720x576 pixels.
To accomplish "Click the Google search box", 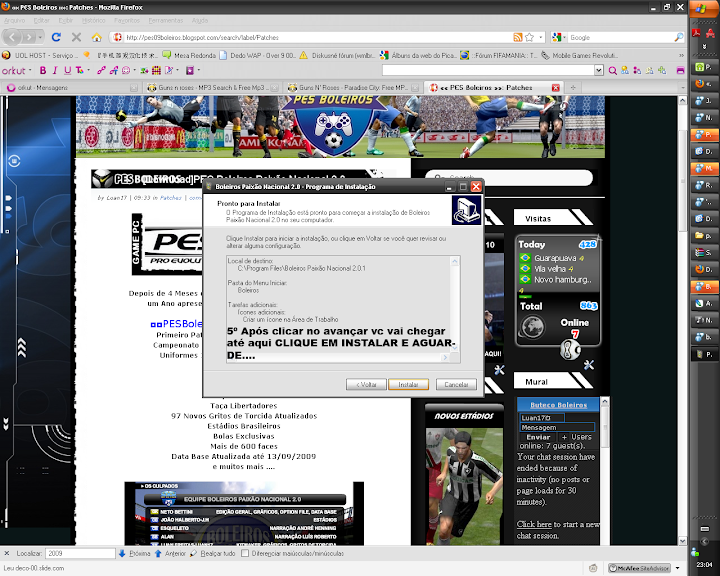I will tap(620, 37).
